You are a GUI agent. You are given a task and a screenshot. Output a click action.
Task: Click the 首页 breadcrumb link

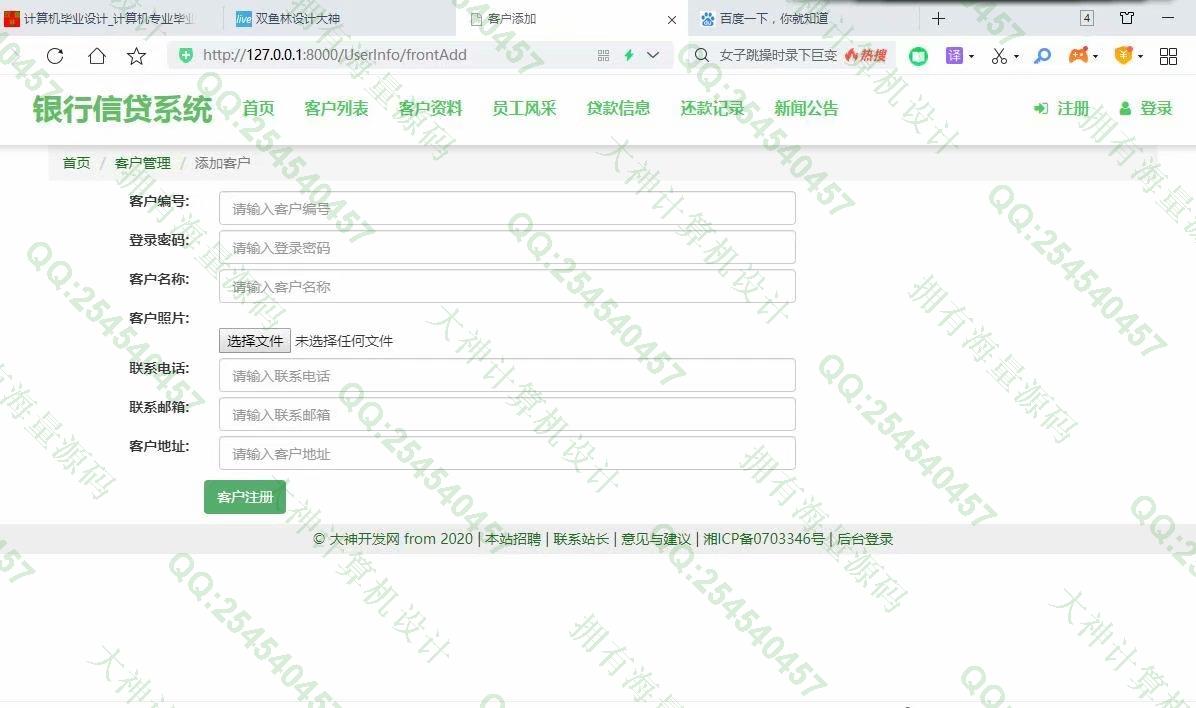76,163
